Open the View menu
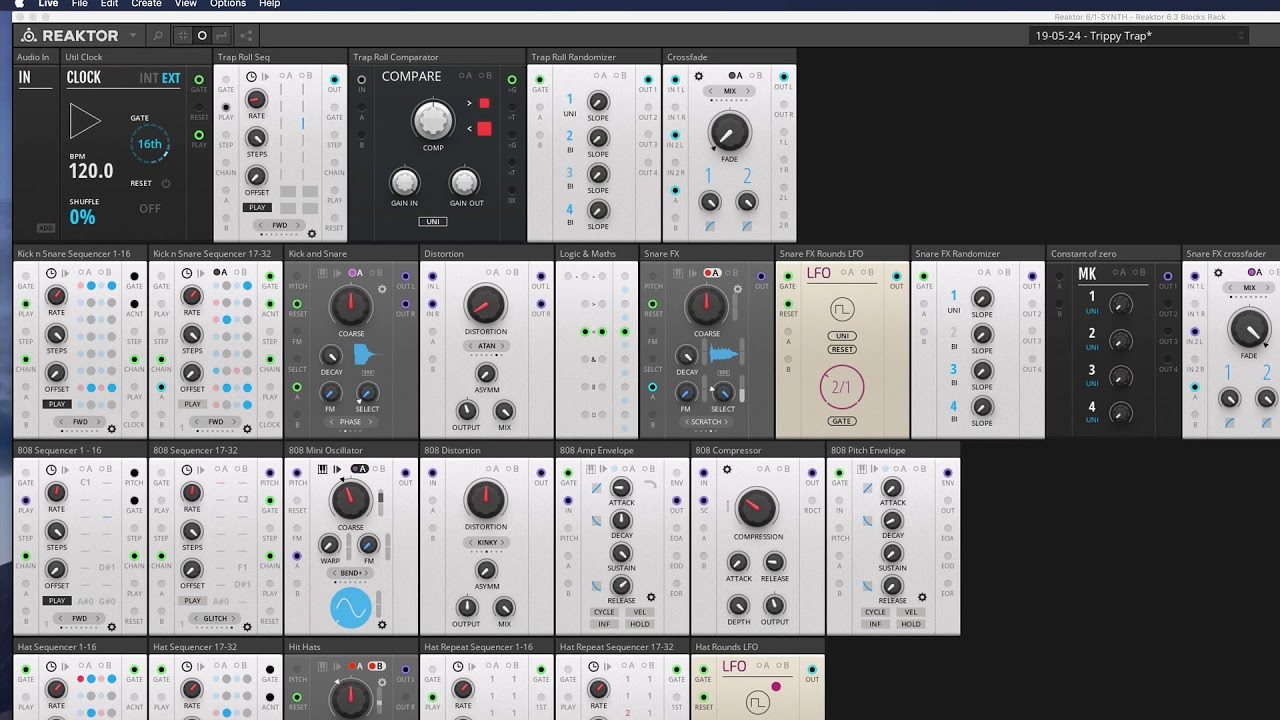1280x720 pixels. click(x=186, y=4)
